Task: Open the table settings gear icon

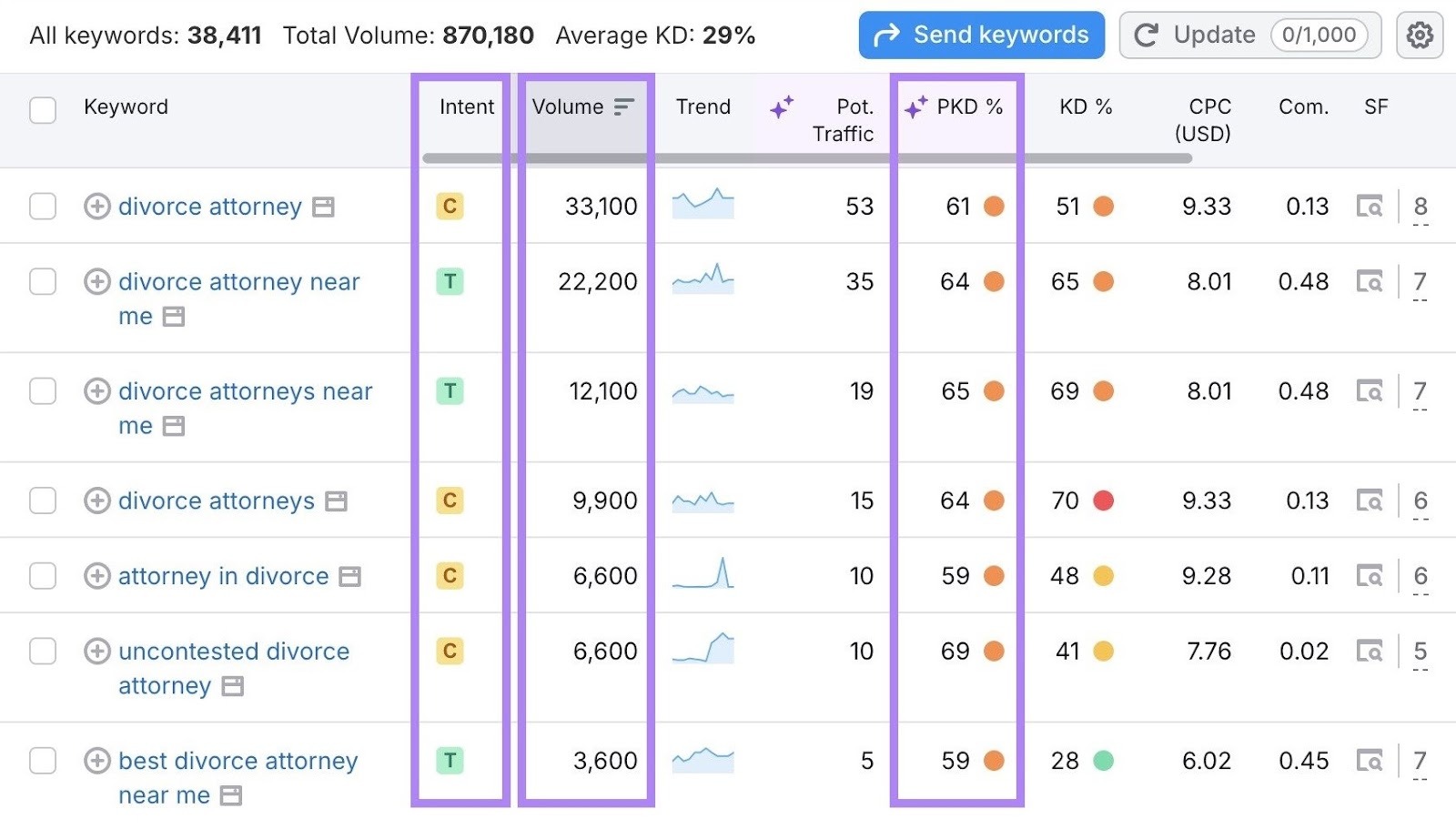Action: click(1420, 35)
